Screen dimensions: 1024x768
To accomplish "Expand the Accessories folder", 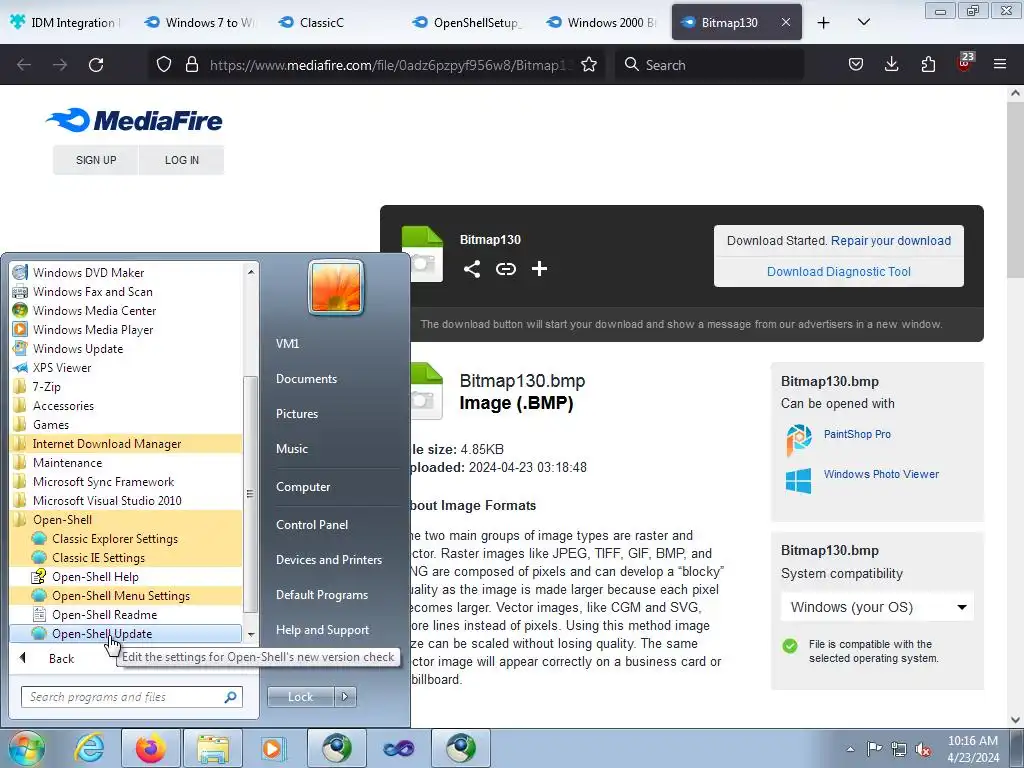I will point(127,406).
